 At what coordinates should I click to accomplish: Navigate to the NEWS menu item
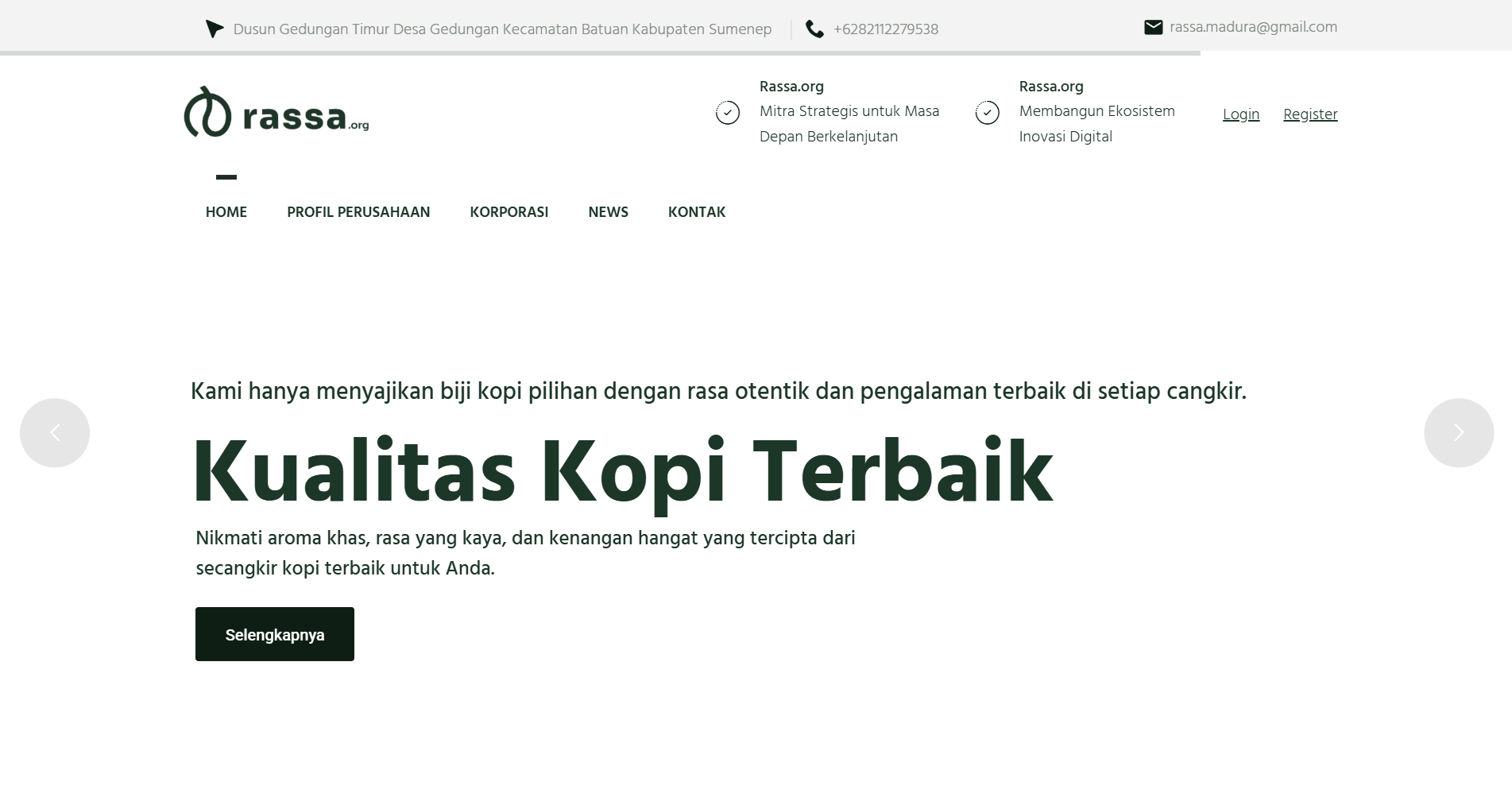tap(609, 212)
